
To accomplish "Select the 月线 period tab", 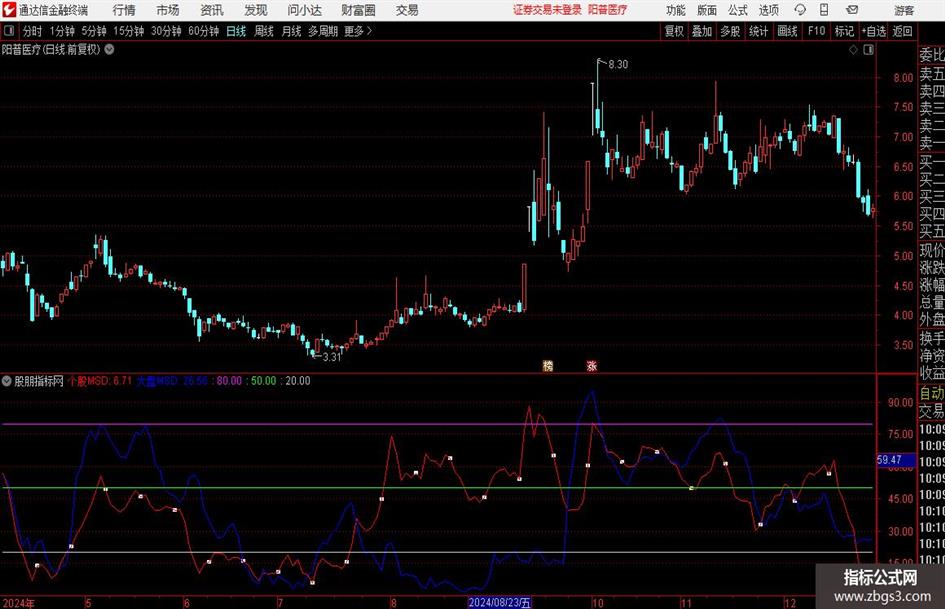I will [292, 31].
